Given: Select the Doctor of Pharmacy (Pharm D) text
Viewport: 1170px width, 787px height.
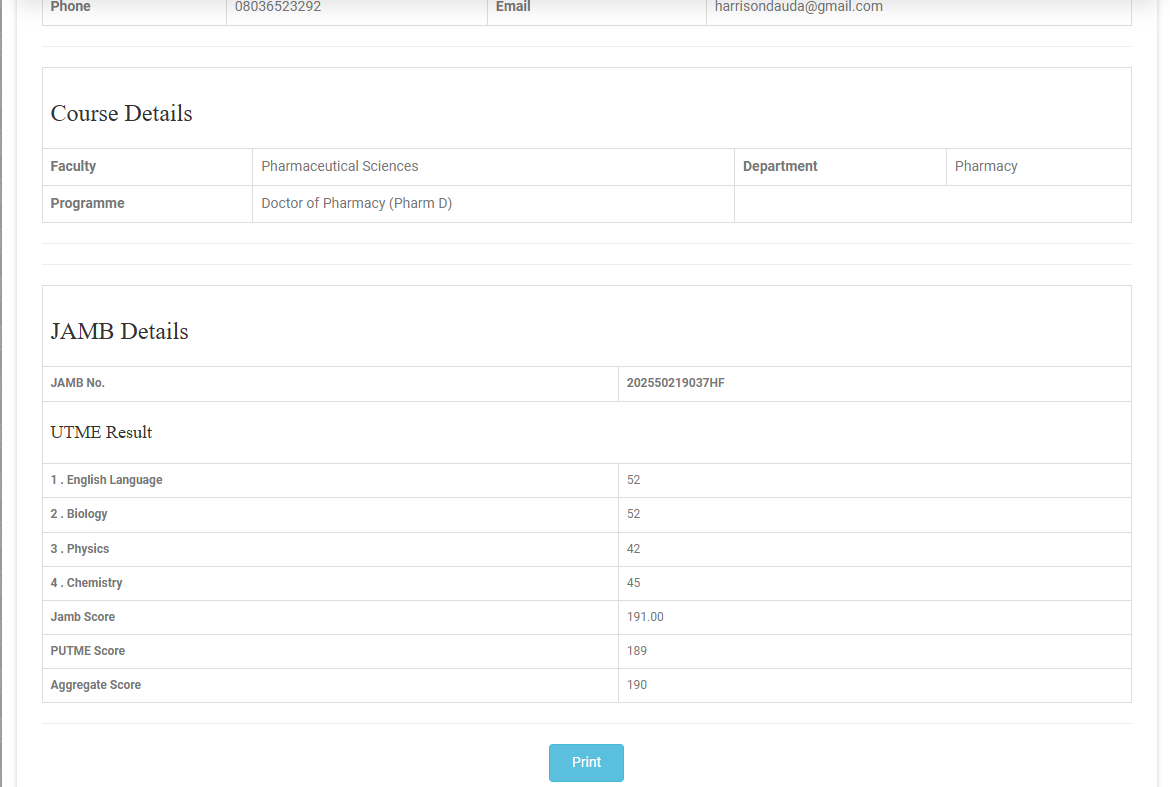Looking at the screenshot, I should point(357,204).
